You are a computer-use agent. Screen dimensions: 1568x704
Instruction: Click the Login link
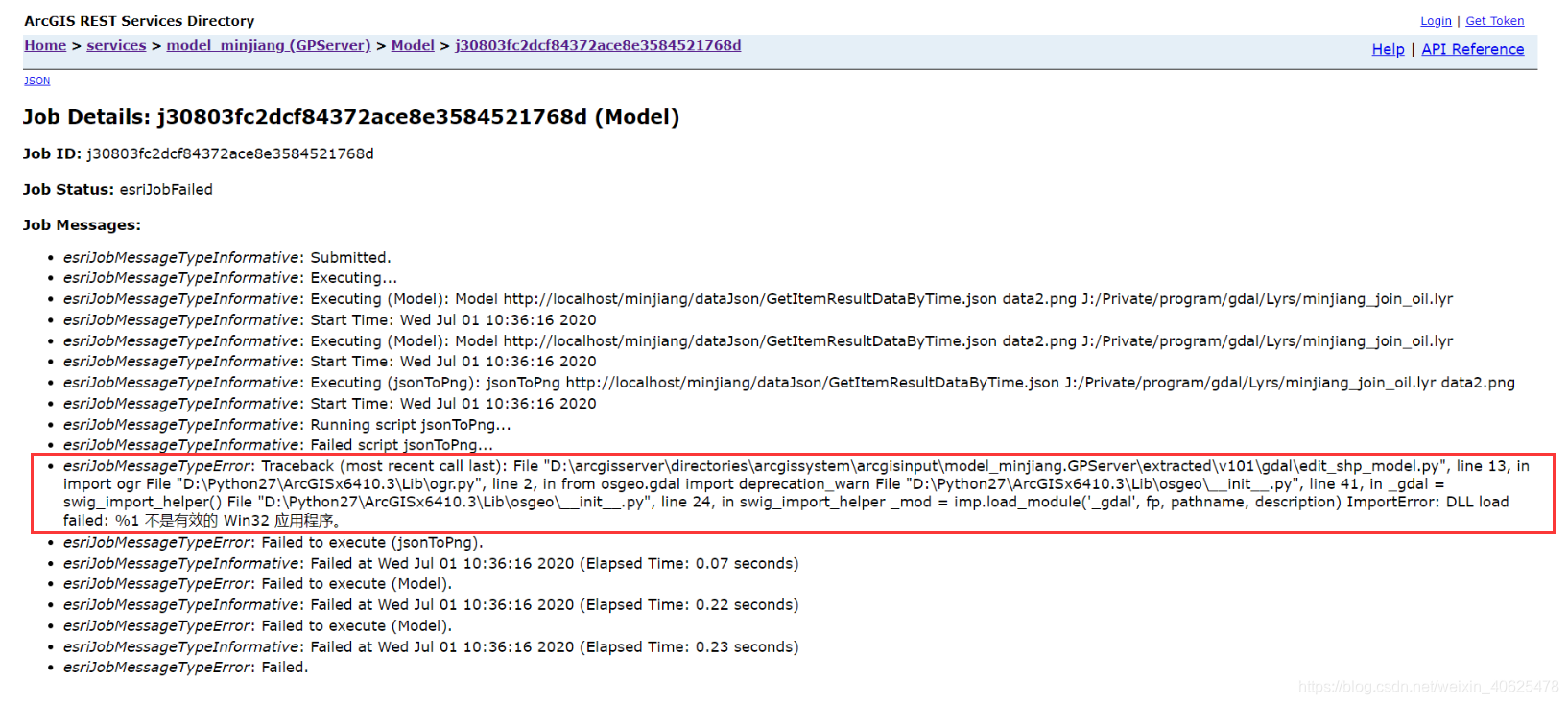click(x=1436, y=21)
